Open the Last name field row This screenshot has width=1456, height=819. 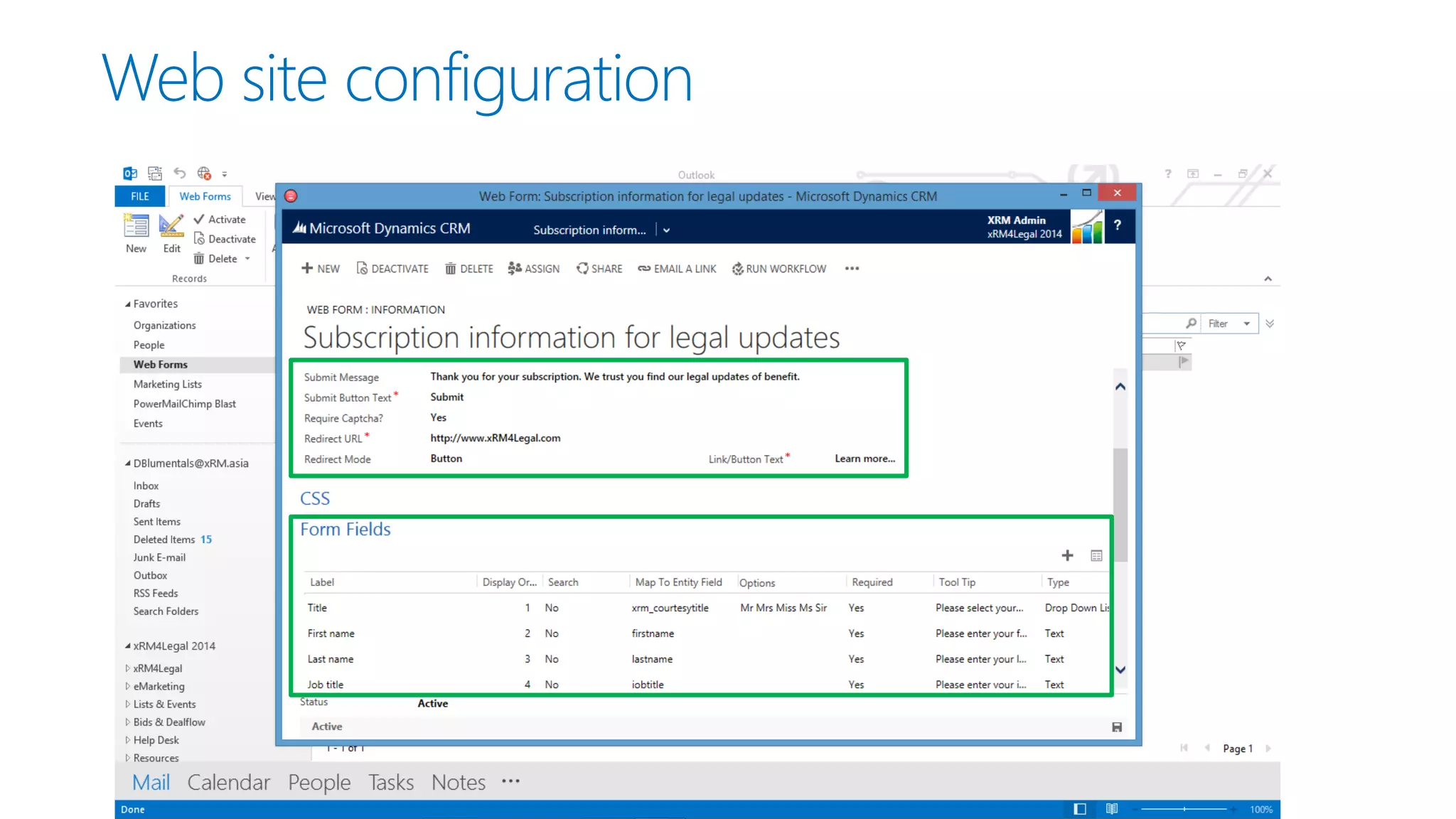(707, 659)
